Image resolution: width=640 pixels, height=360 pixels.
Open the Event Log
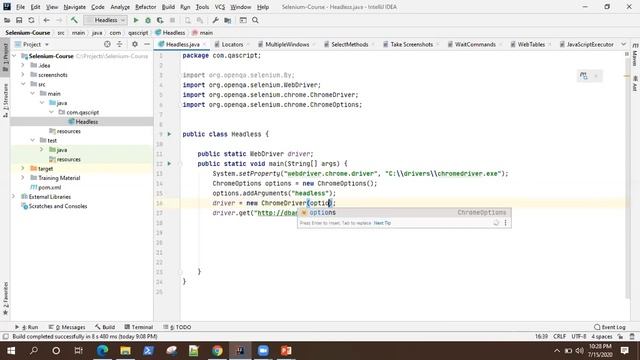coord(610,327)
